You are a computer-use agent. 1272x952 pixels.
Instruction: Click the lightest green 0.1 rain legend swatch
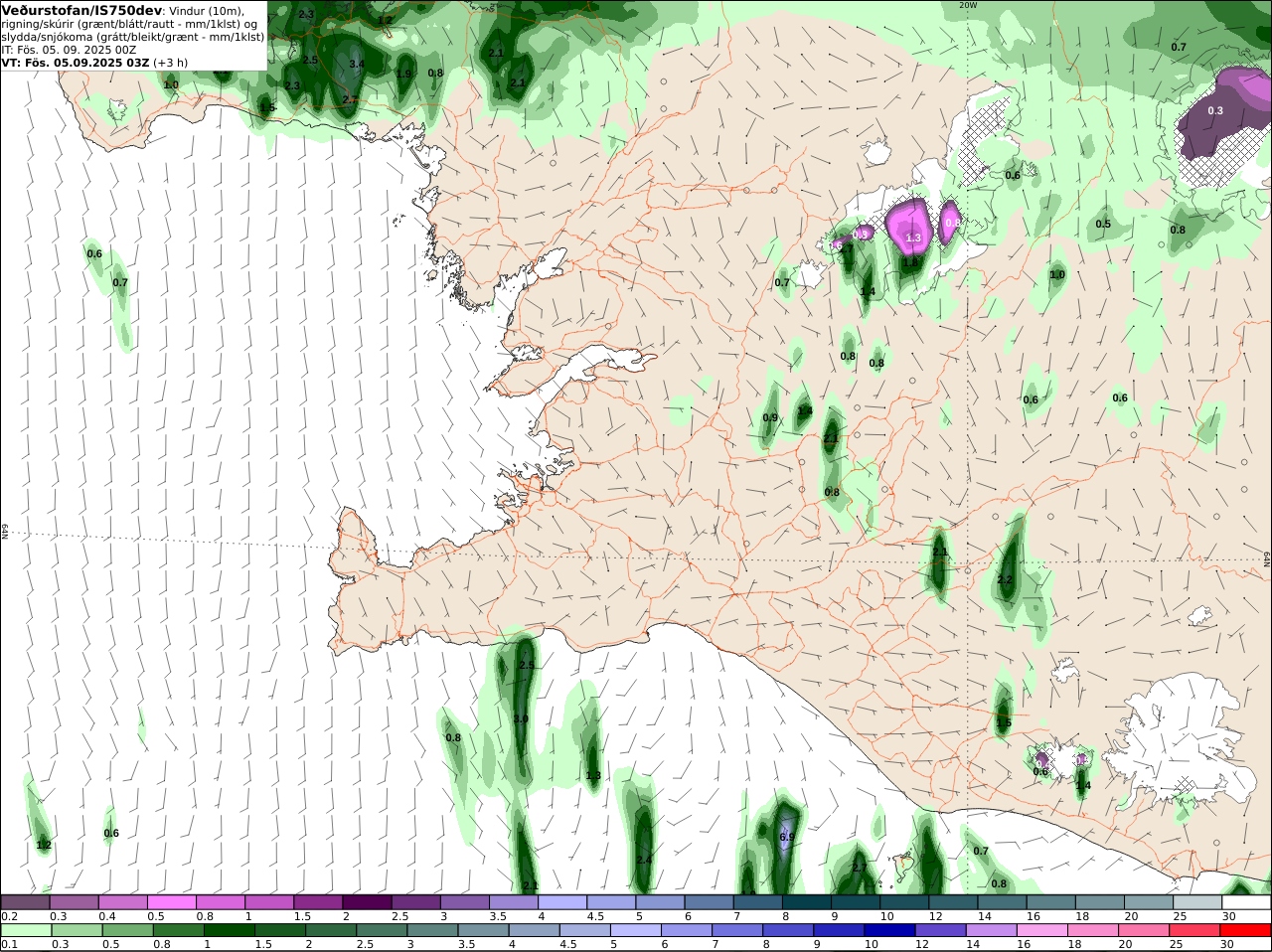click(25, 930)
